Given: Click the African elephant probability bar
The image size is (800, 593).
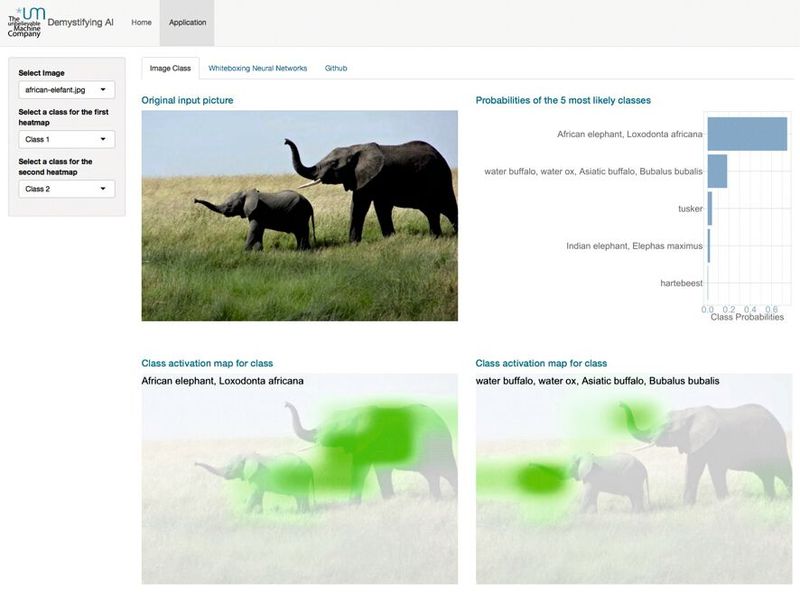Looking at the screenshot, I should [747, 133].
